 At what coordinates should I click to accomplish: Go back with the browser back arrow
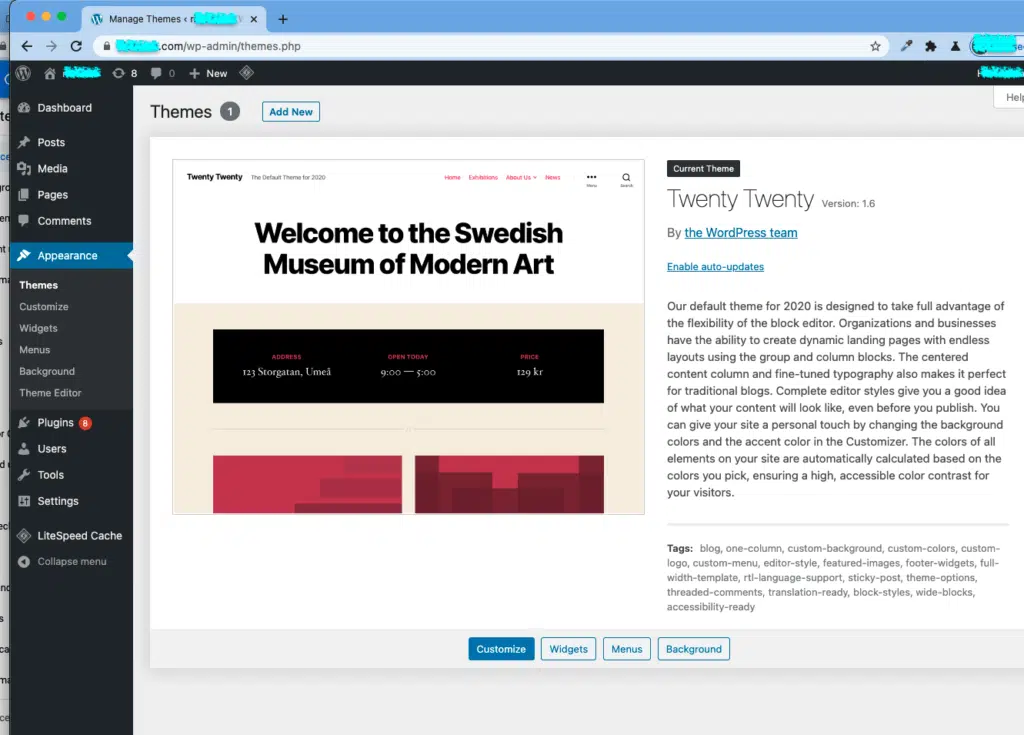[27, 46]
